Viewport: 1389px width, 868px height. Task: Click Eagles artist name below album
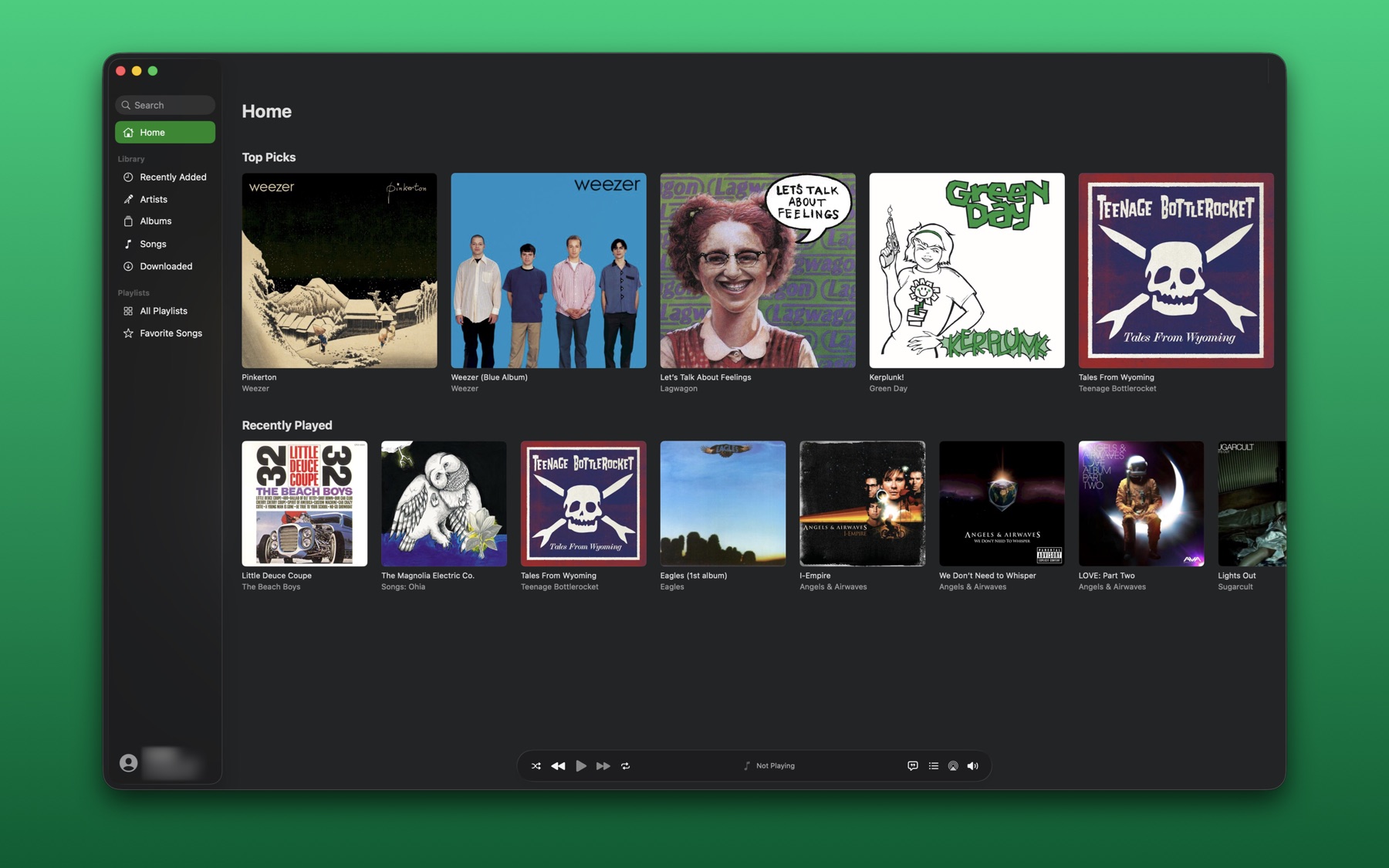click(672, 587)
